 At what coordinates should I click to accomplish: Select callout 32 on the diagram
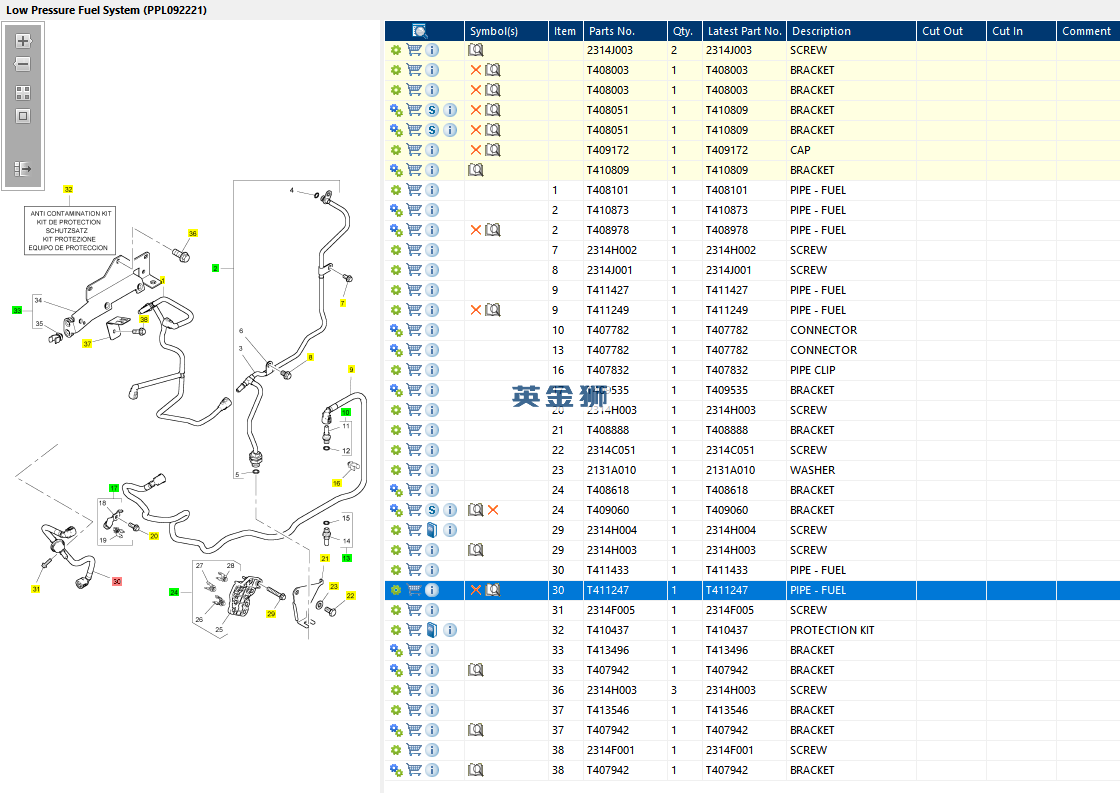click(x=69, y=189)
